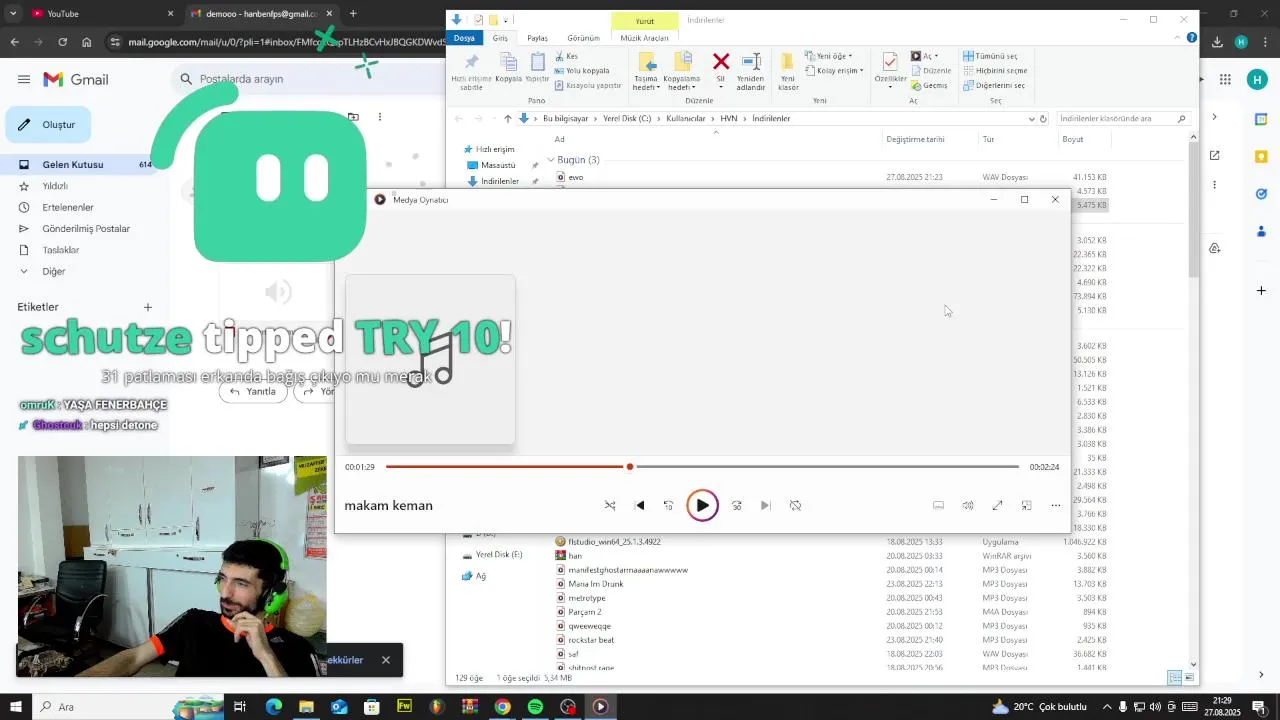Click Geçmiş in Explorer ribbon
1280x720 pixels.
929,86
